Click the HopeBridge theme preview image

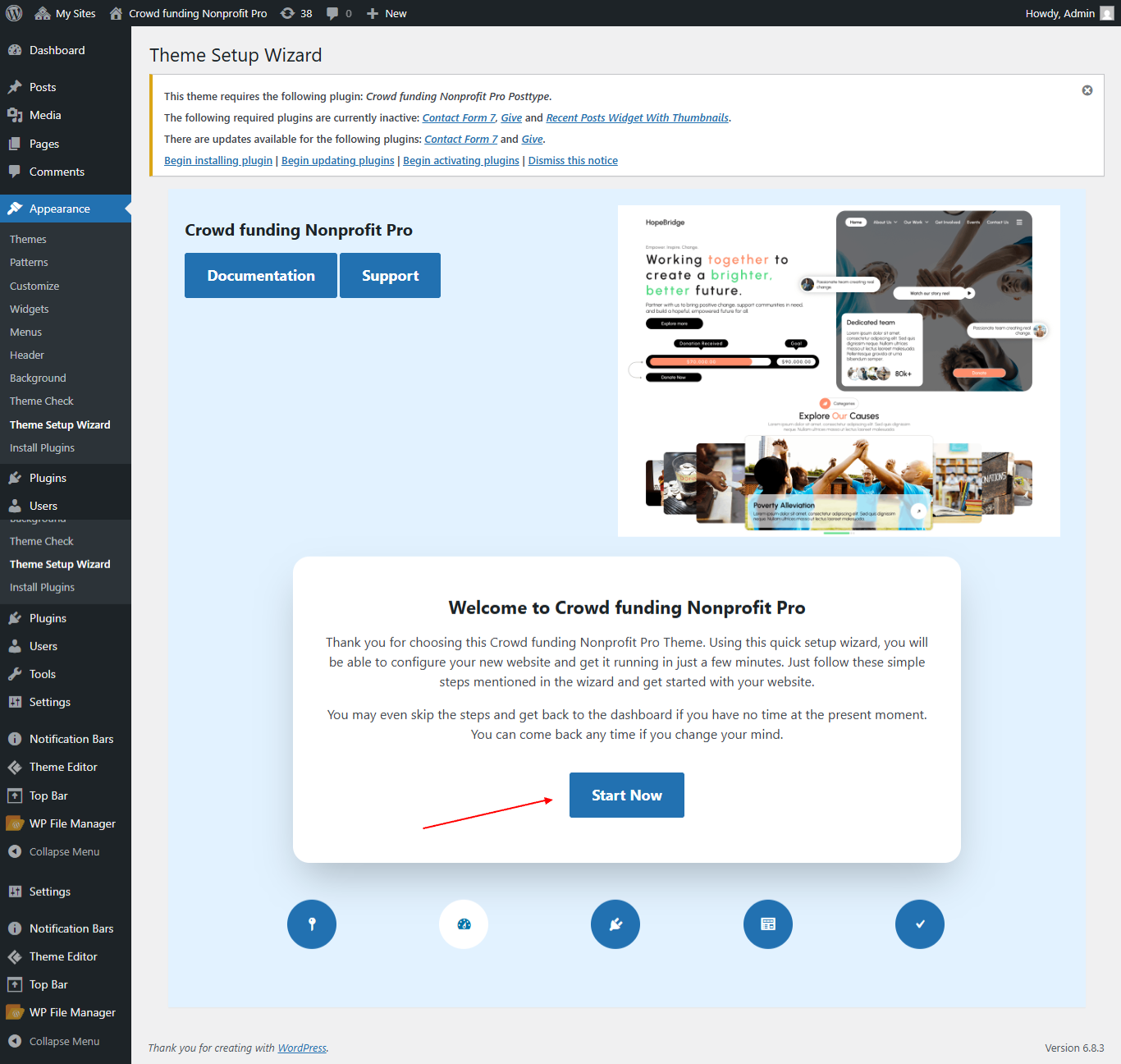click(839, 371)
